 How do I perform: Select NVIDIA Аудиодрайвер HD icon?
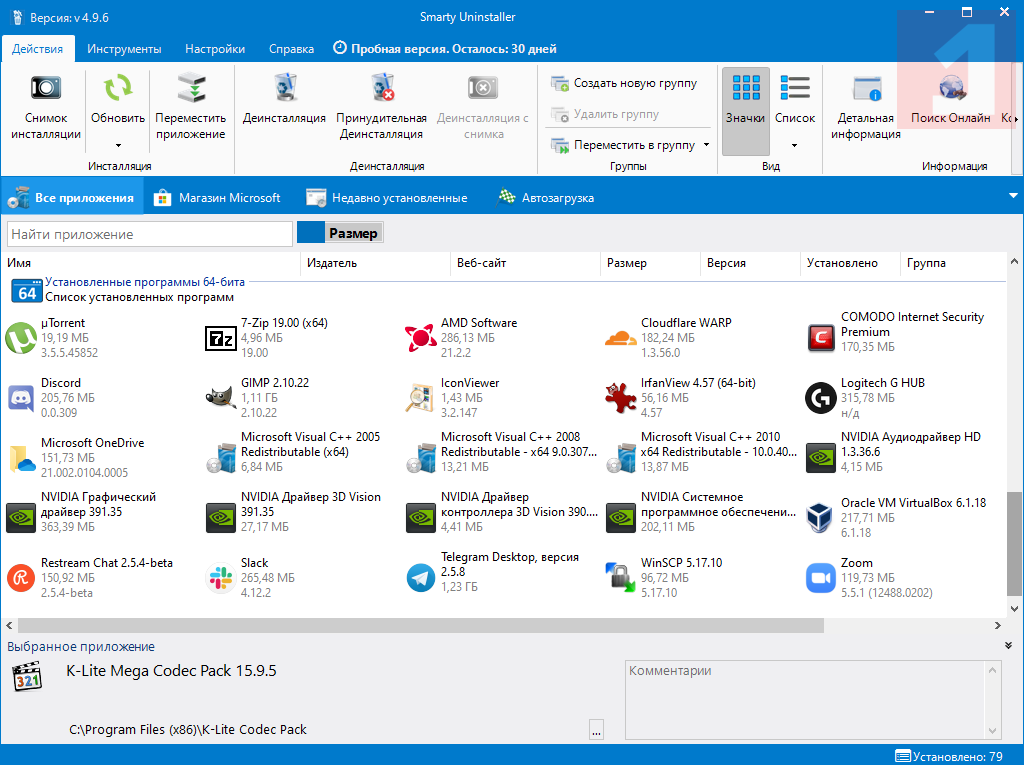pos(821,458)
